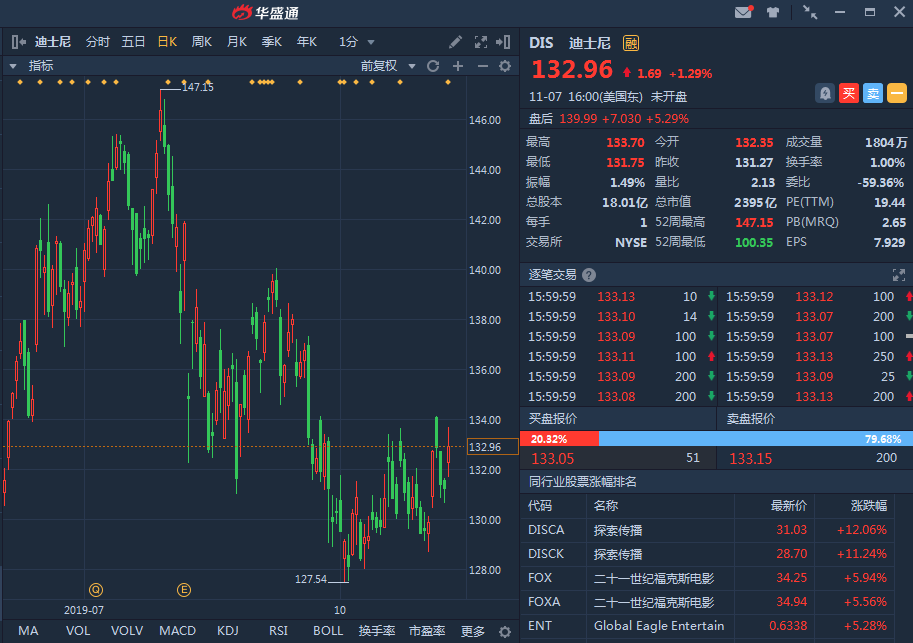Enable the RSI indicator
913x643 pixels.
[x=278, y=631]
